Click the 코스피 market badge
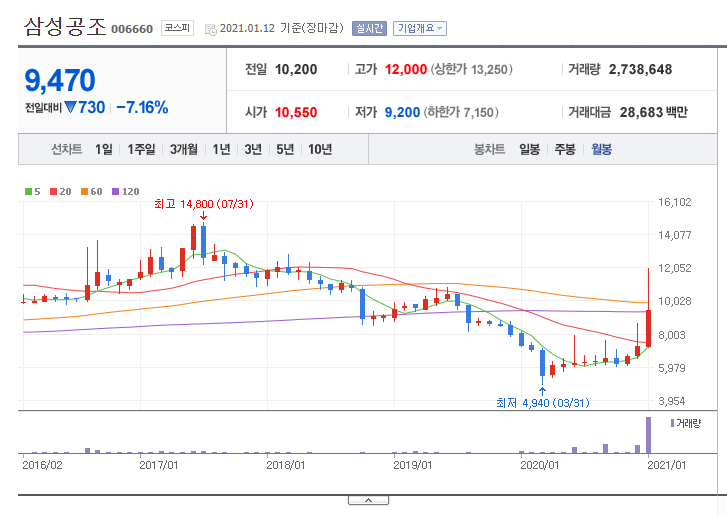727x516 pixels. pyautogui.click(x=177, y=28)
